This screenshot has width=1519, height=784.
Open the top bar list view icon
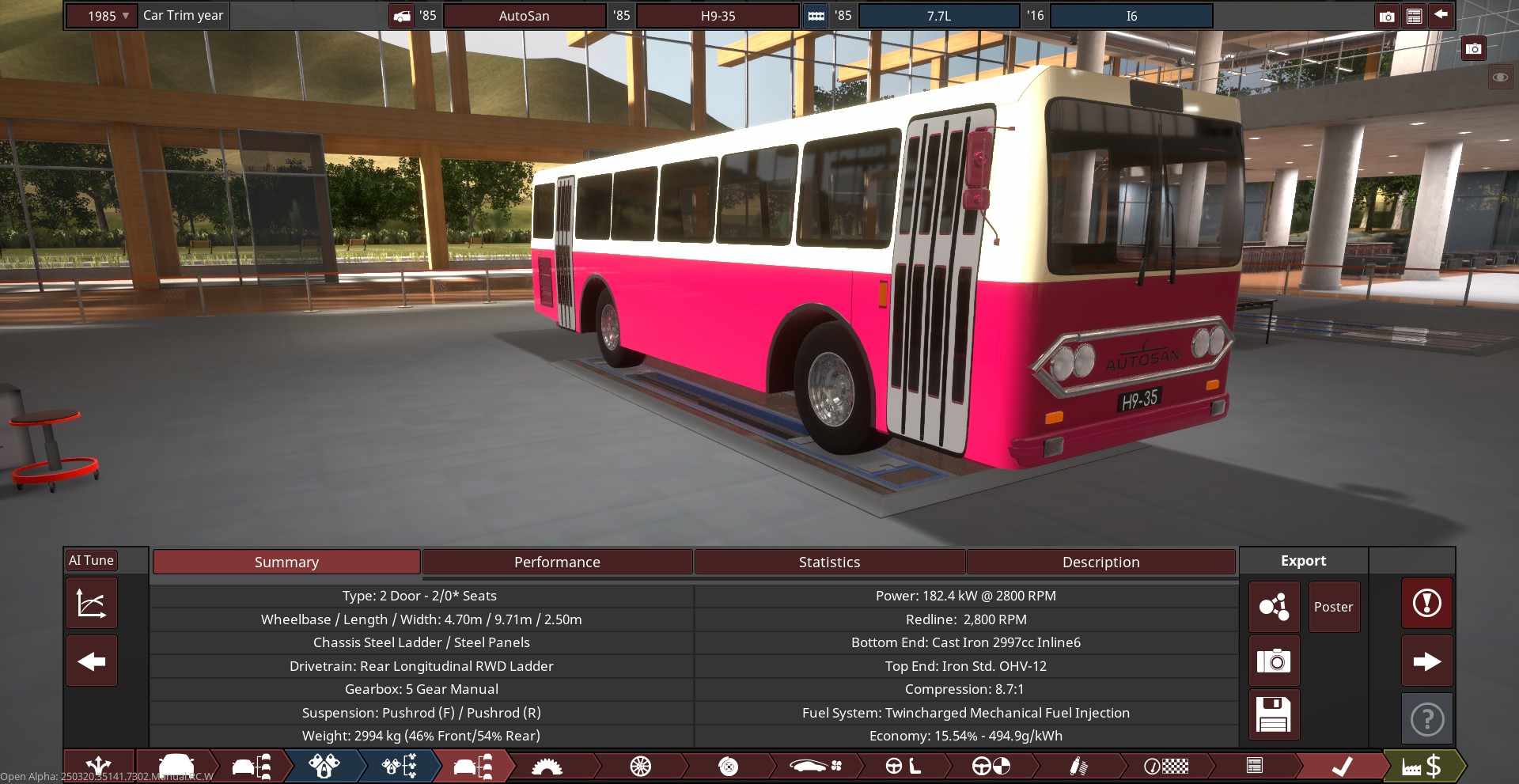[1415, 17]
